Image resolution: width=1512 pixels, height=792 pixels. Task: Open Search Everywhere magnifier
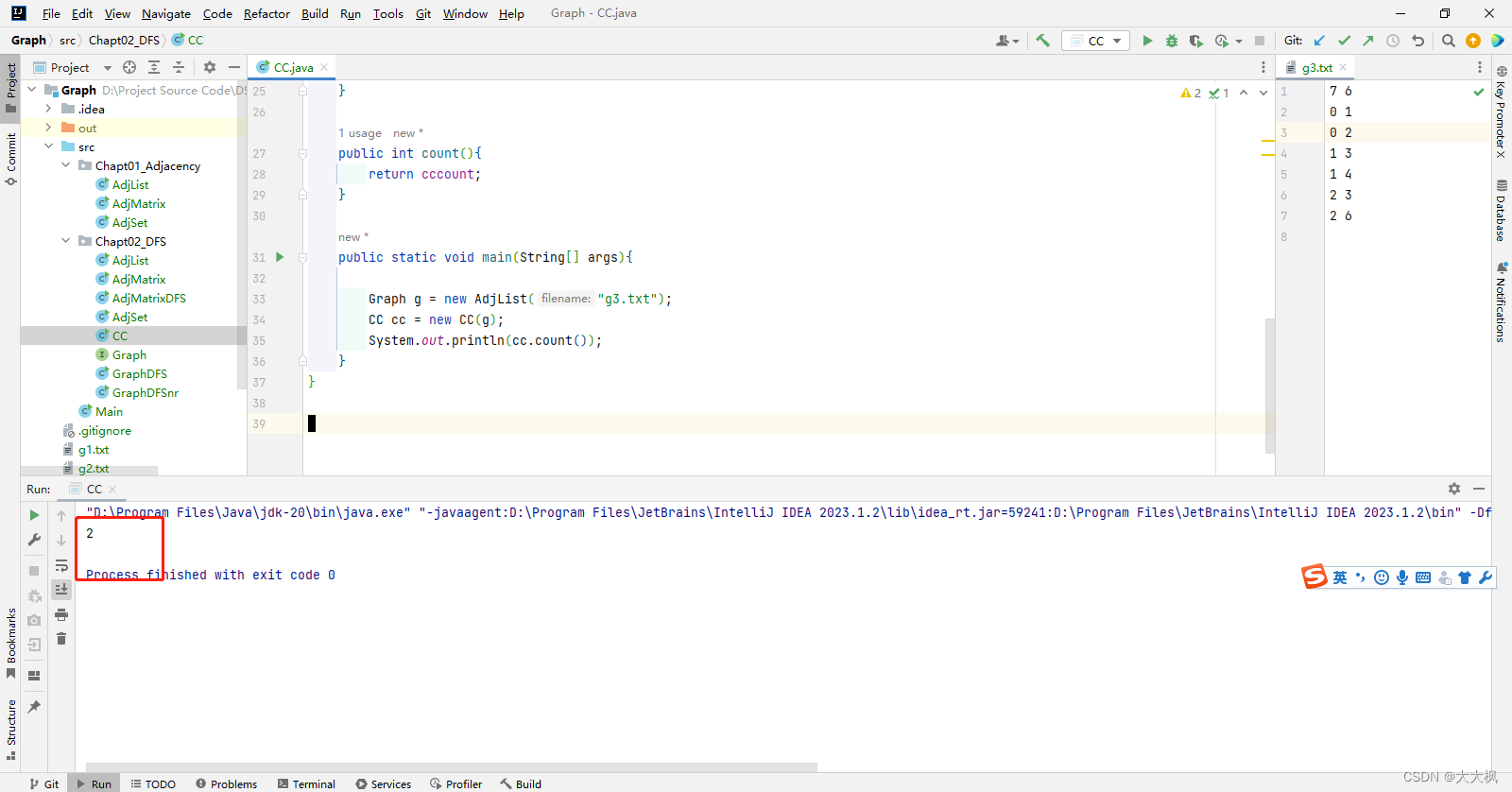point(1449,41)
